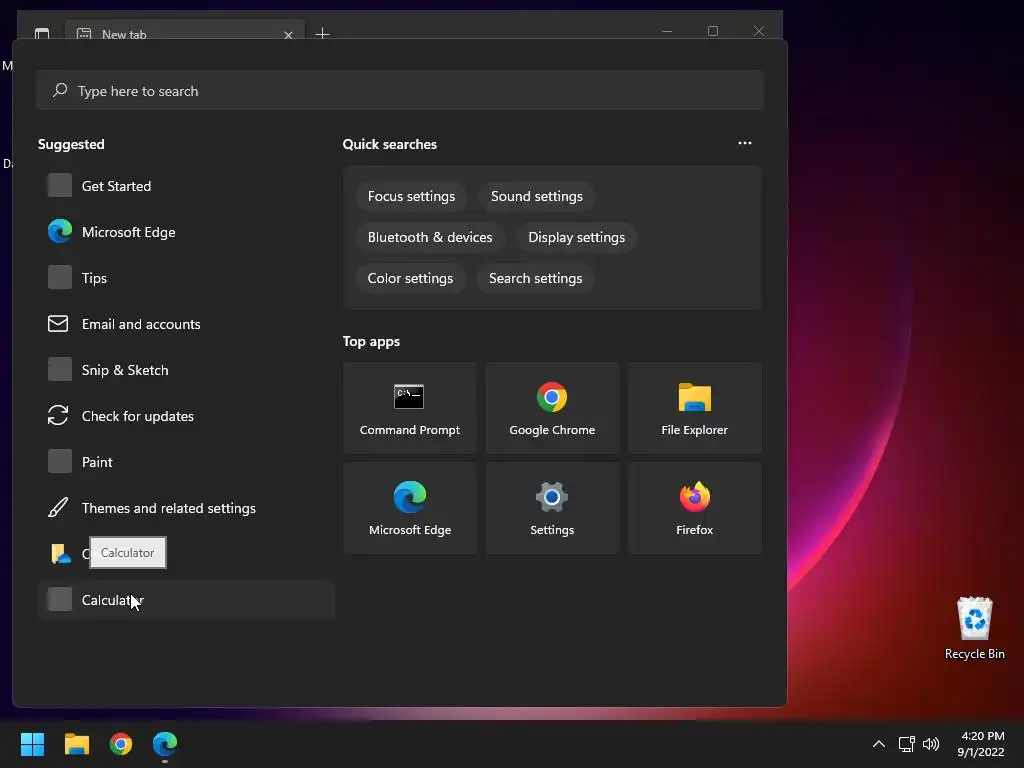This screenshot has height=768, width=1024.
Task: Click the tab actions icon in Edge
Action: click(42, 33)
